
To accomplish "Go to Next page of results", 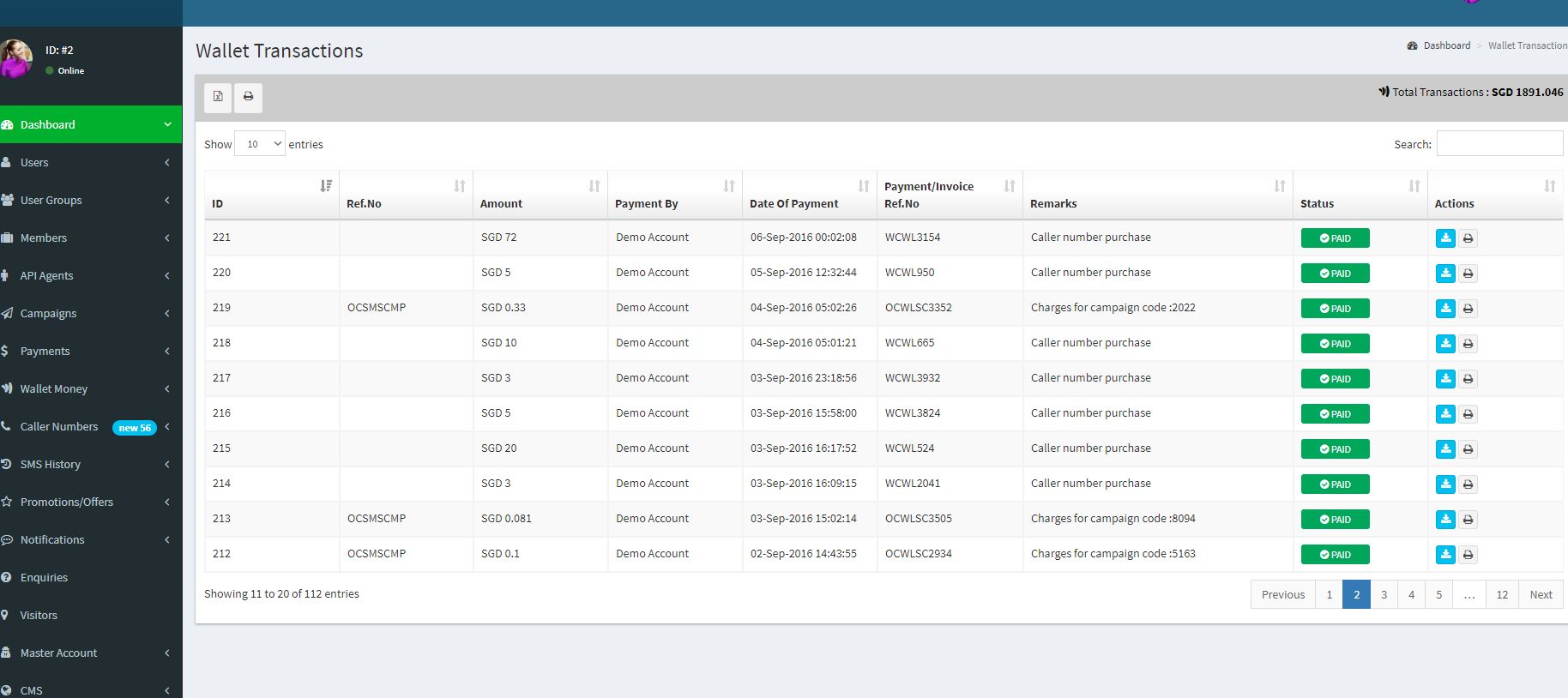I will pos(1541,594).
